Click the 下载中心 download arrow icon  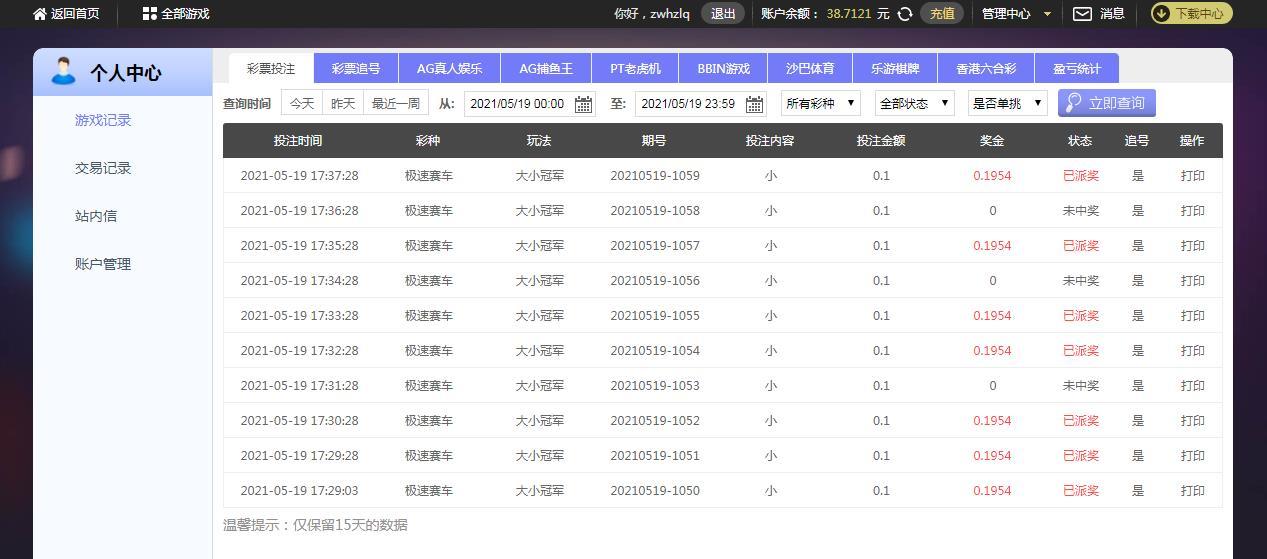[x=1162, y=14]
